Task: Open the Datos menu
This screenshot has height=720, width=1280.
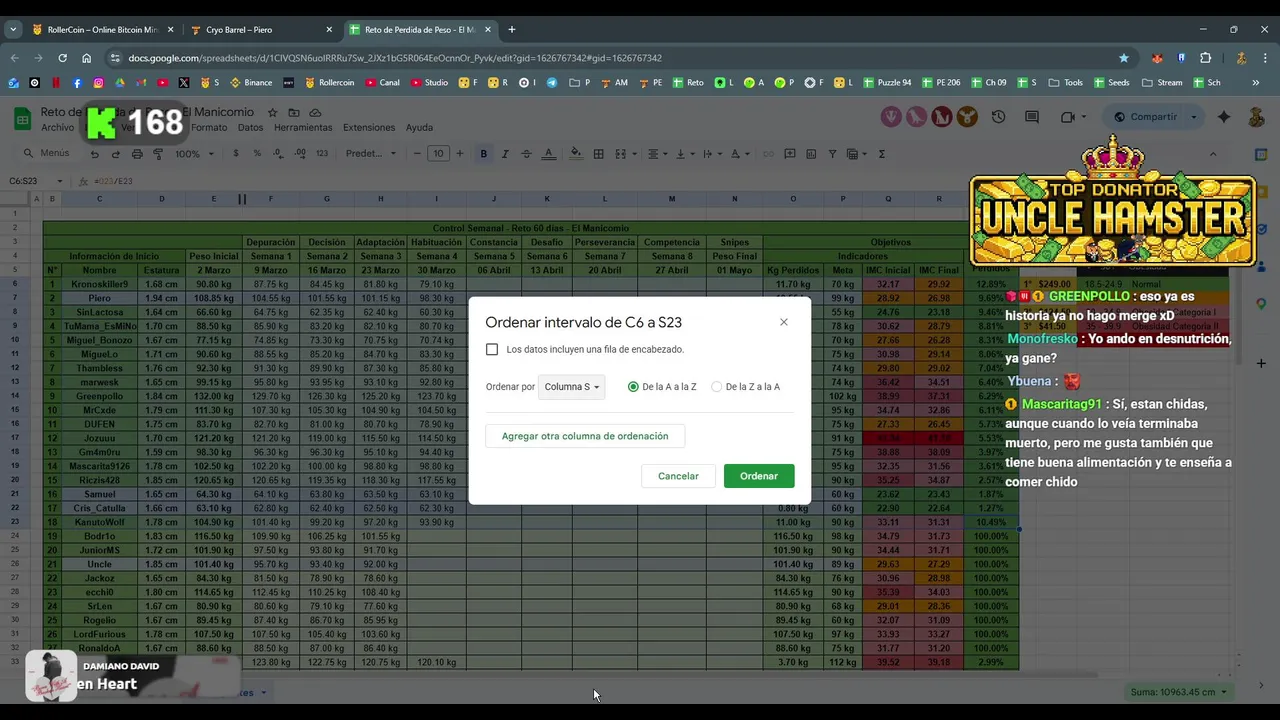Action: (x=251, y=128)
